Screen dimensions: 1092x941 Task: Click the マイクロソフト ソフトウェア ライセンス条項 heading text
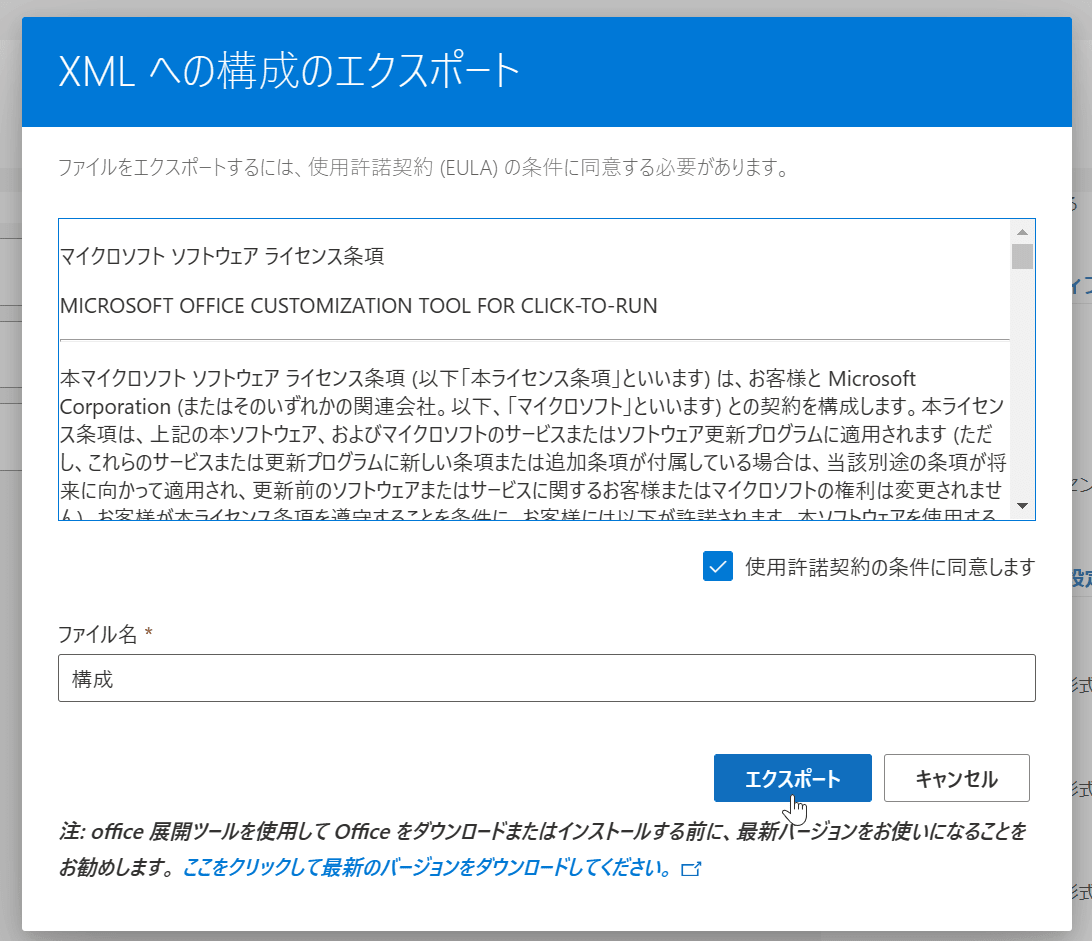point(222,256)
